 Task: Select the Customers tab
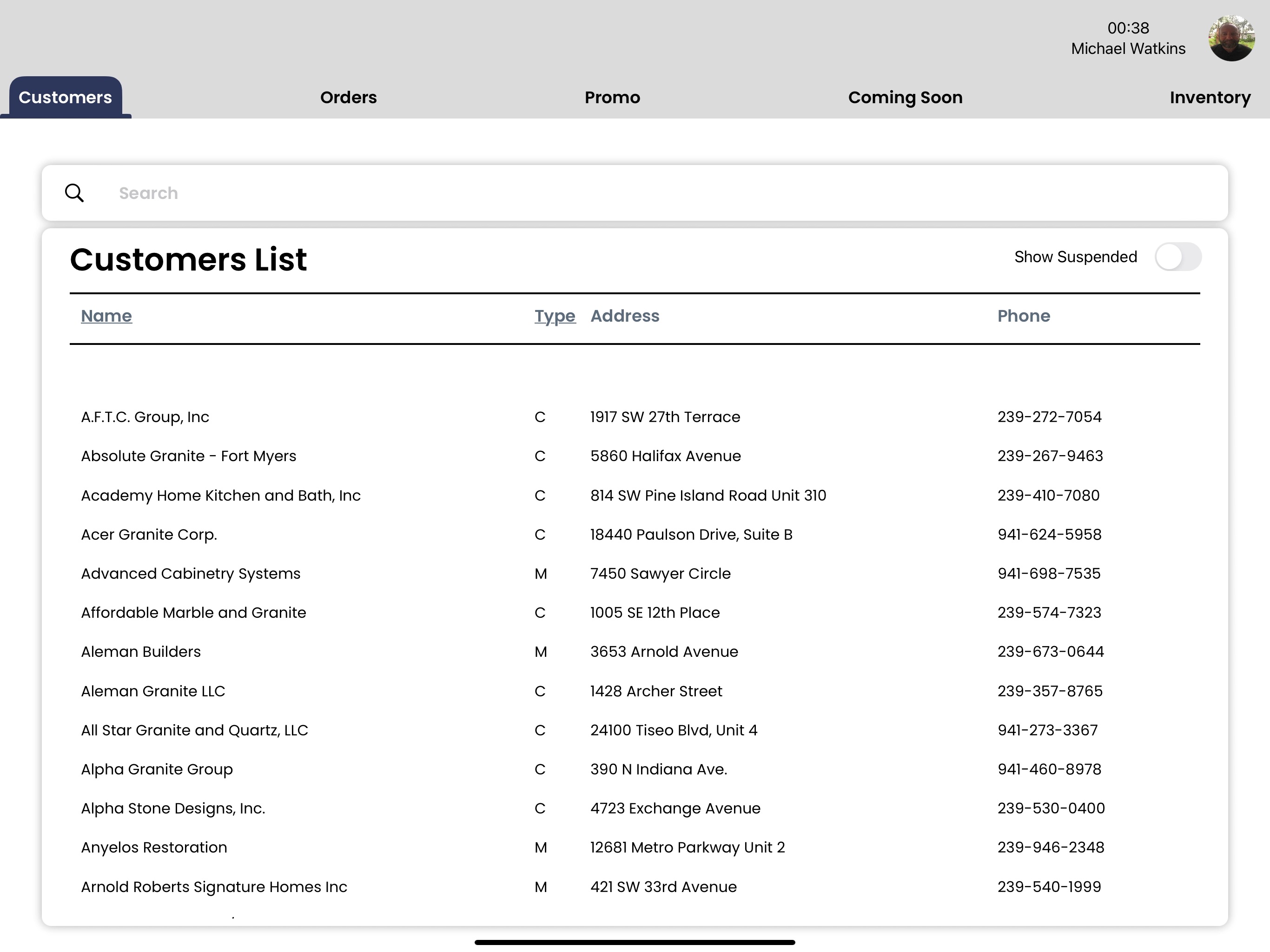[66, 98]
